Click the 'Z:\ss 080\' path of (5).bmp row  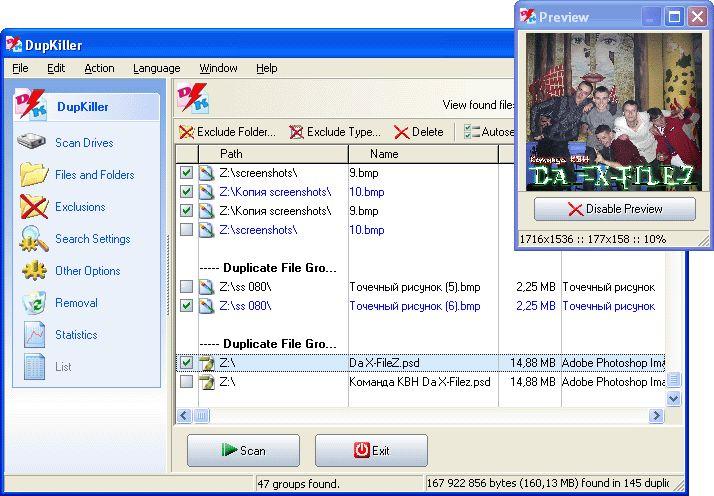pyautogui.click(x=245, y=287)
